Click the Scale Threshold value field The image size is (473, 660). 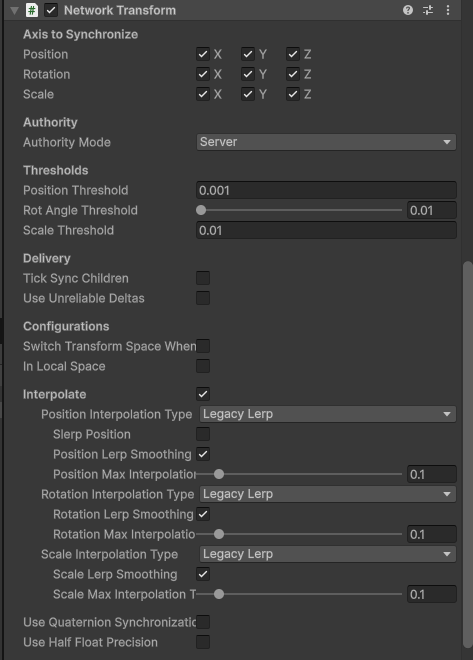[326, 230]
